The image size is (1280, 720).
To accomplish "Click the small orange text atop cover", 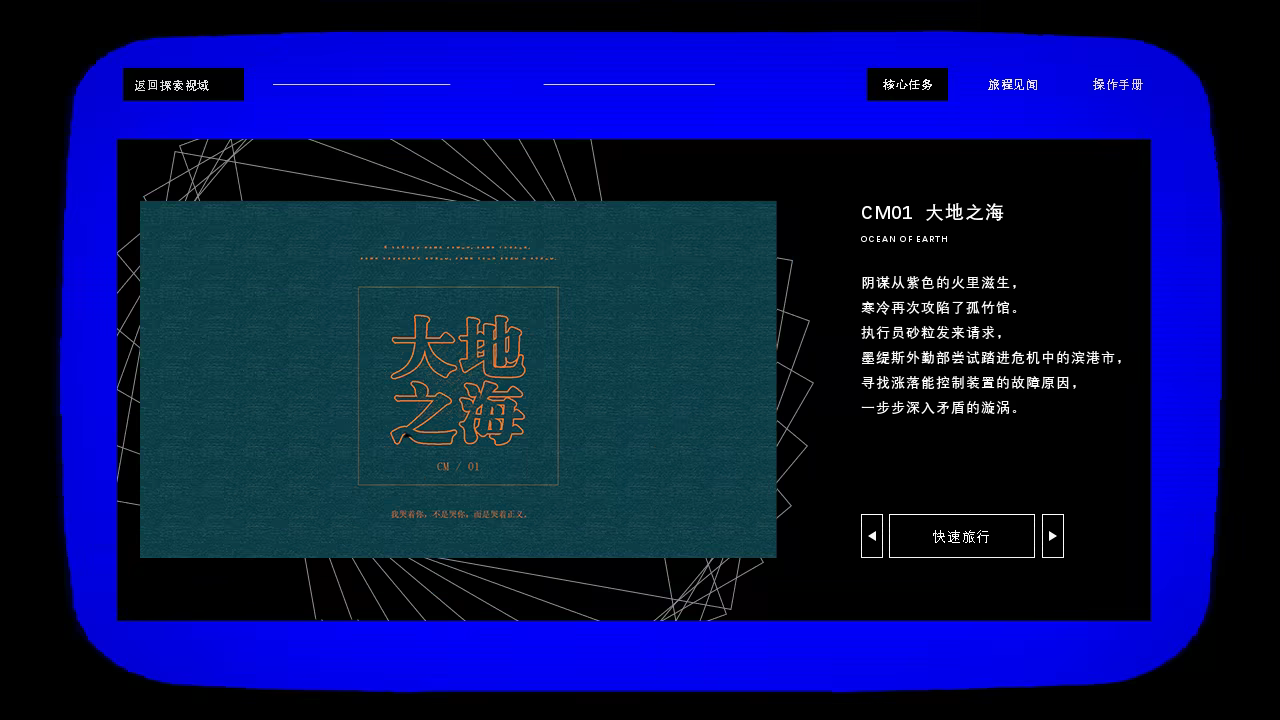I will coord(458,252).
